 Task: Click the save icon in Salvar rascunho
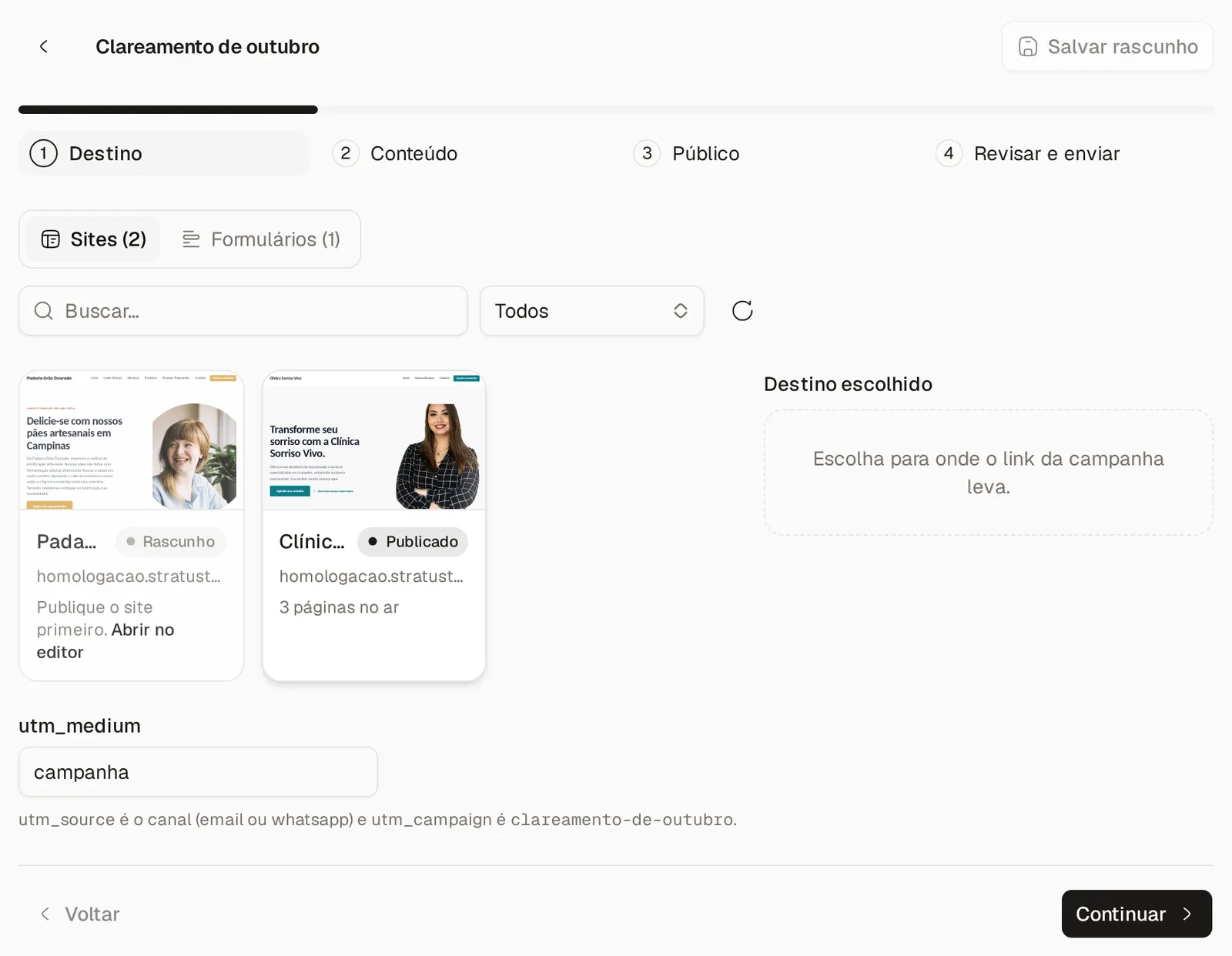point(1027,47)
